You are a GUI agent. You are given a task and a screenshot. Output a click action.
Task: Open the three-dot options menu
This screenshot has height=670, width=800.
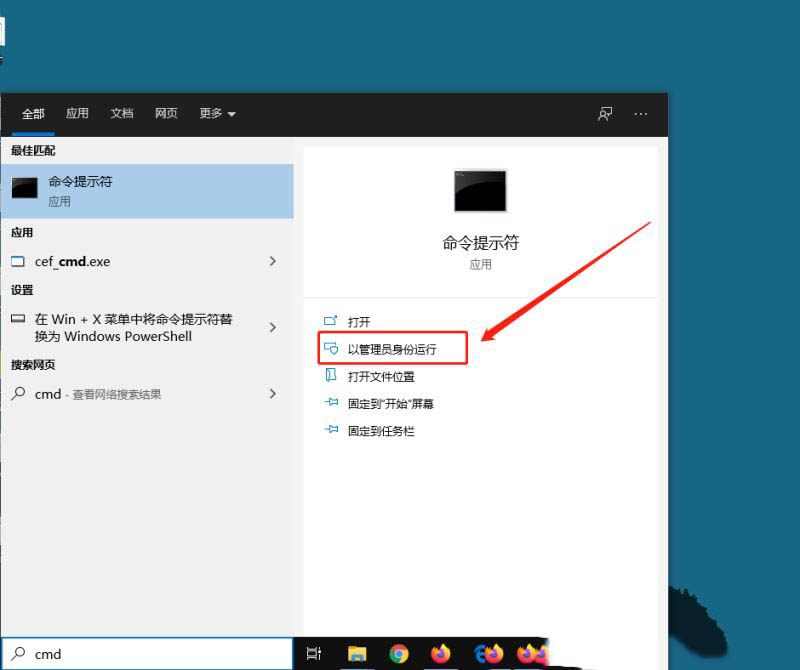[x=640, y=114]
